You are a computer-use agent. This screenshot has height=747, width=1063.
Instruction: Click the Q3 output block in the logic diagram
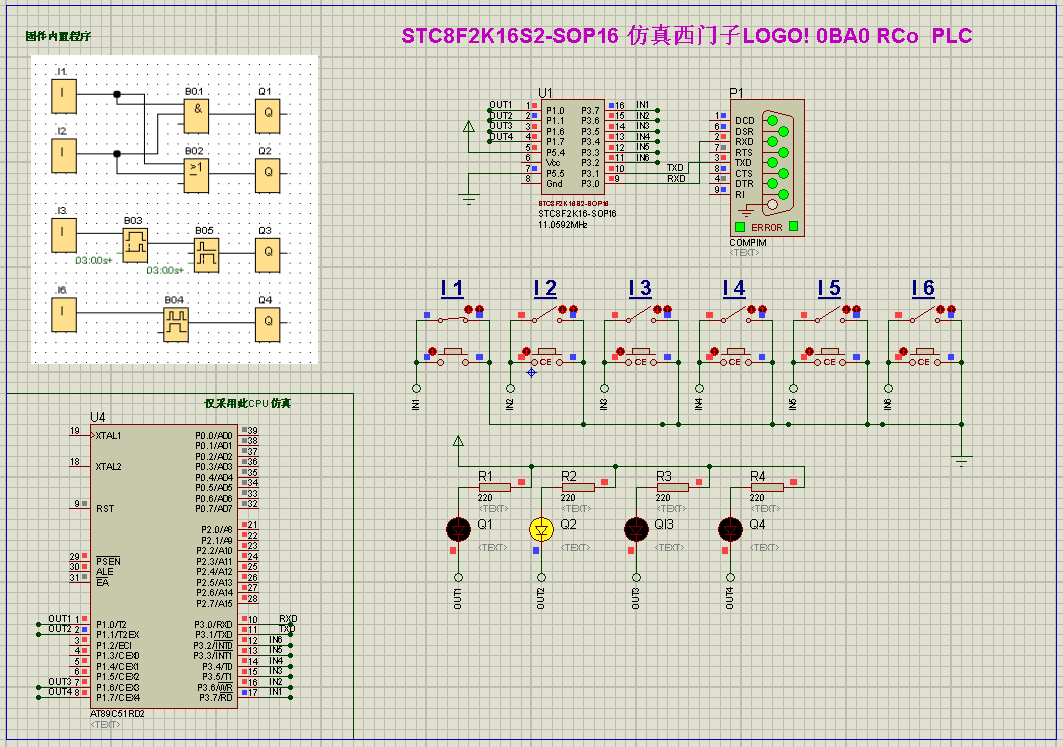pos(268,255)
